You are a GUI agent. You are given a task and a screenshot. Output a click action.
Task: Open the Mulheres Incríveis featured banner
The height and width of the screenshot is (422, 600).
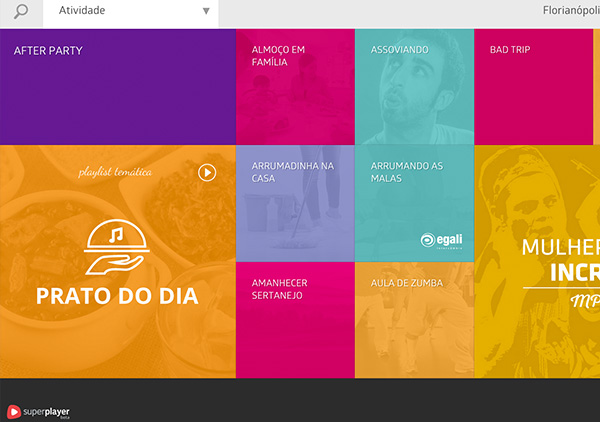tap(538, 262)
